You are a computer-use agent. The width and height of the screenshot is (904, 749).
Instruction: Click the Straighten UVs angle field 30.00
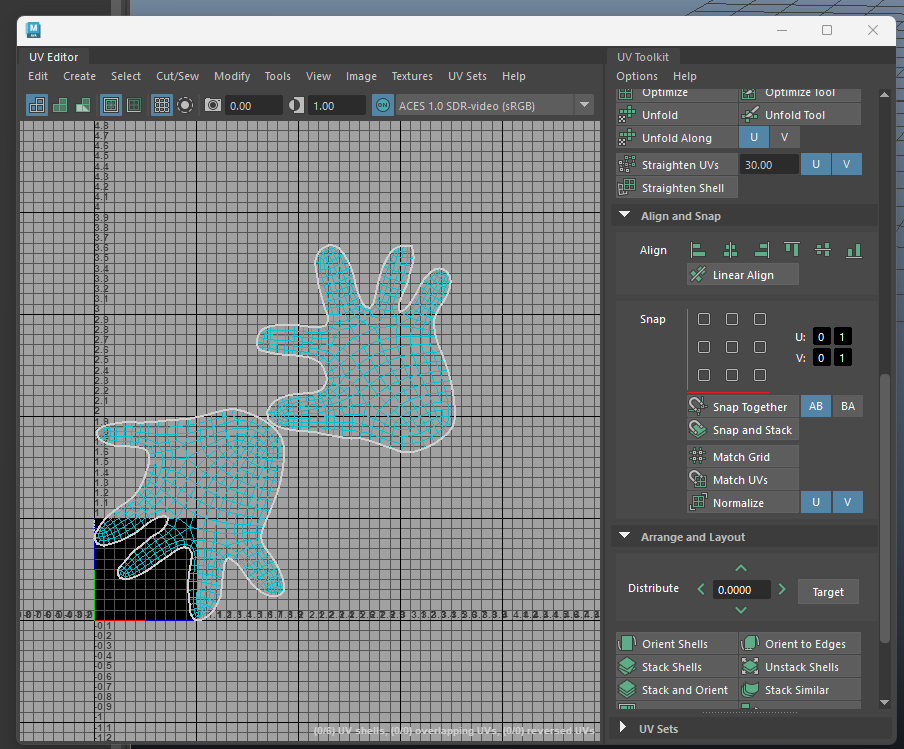(769, 165)
